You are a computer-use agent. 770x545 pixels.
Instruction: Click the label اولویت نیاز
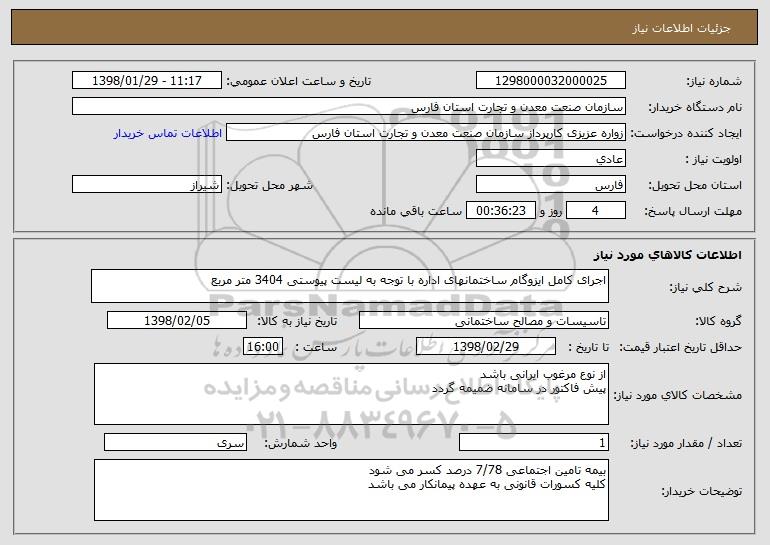(714, 159)
